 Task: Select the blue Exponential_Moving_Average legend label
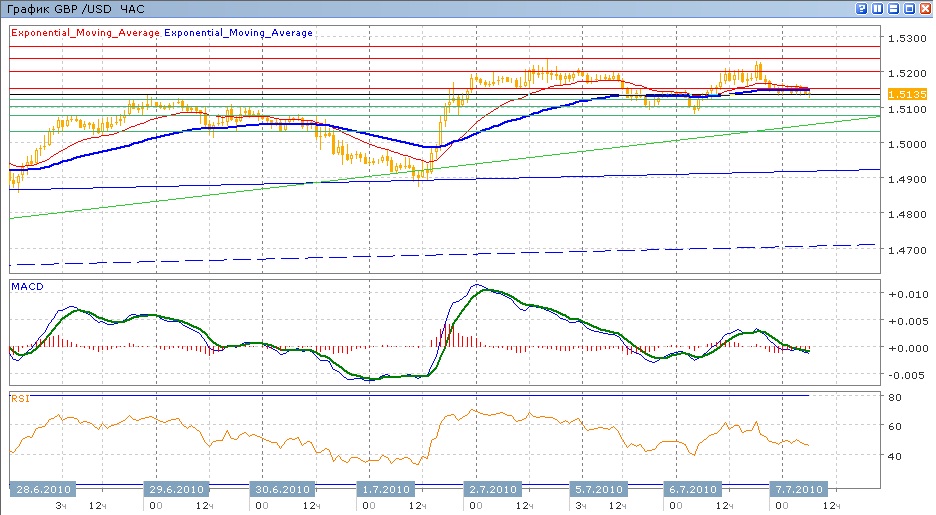coord(238,33)
